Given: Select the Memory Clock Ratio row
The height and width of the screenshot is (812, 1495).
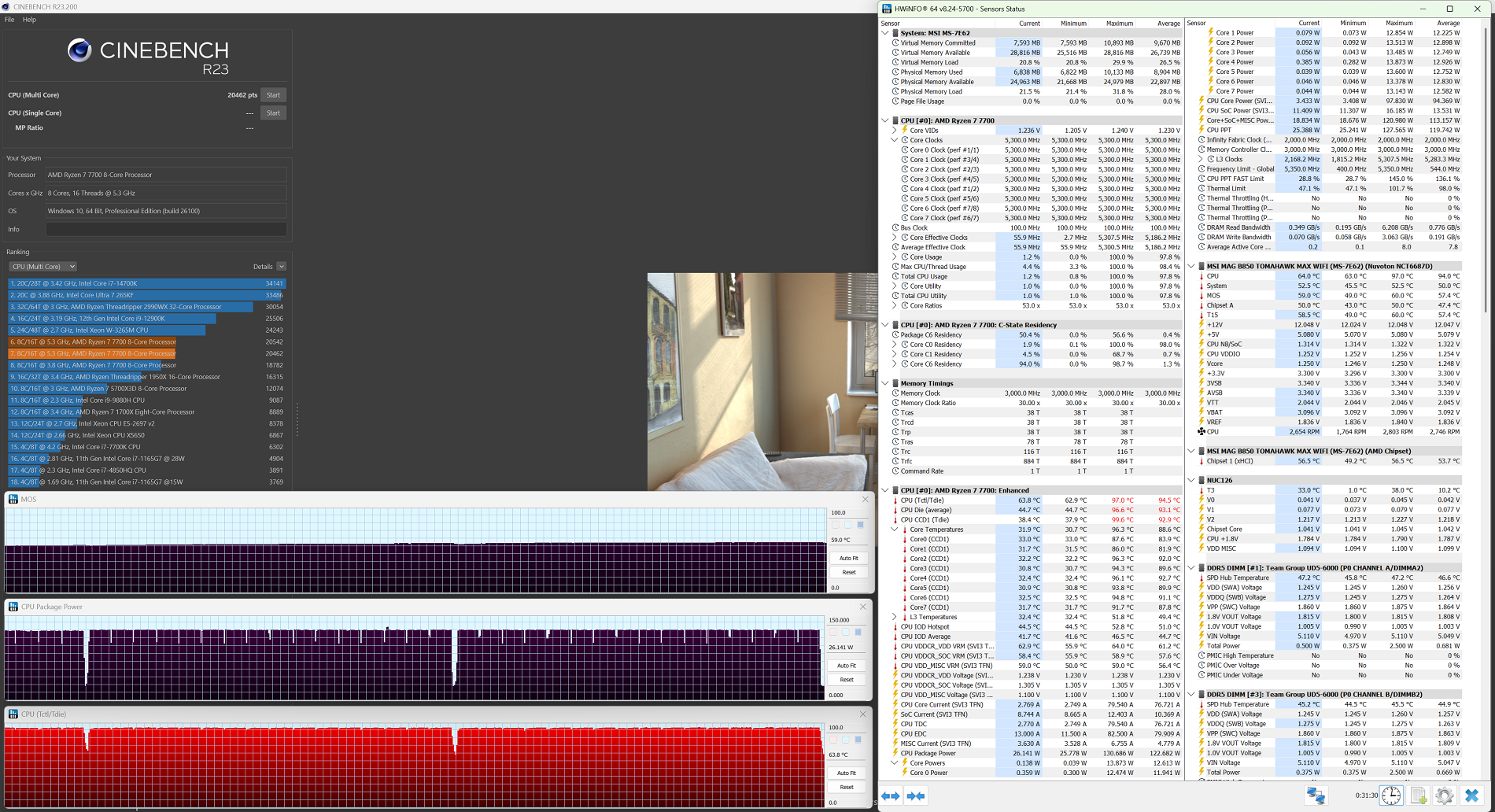Looking at the screenshot, I should point(1036,403).
